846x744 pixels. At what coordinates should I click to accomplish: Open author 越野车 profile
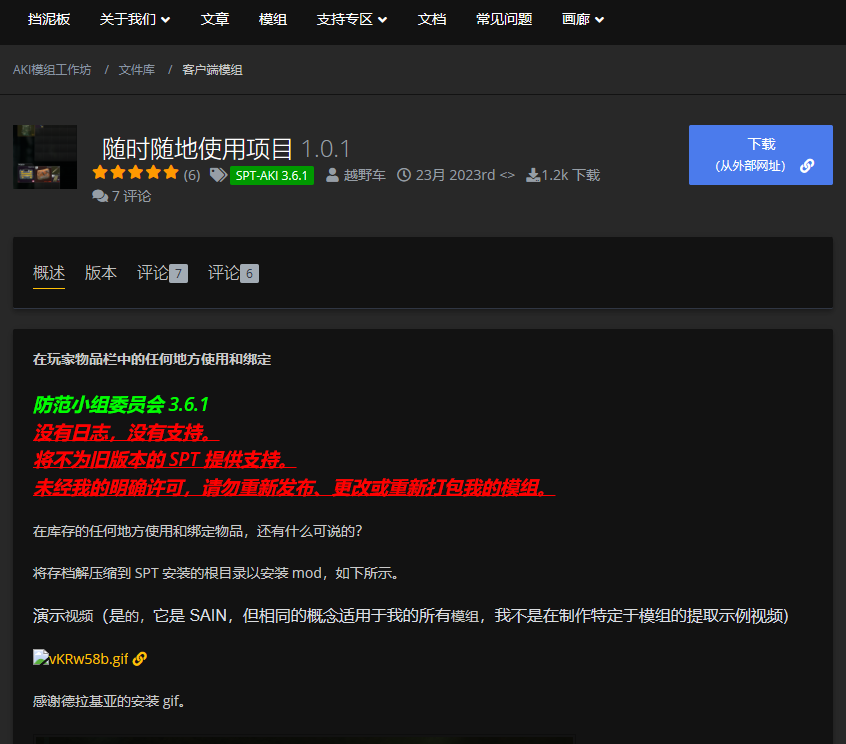[364, 175]
